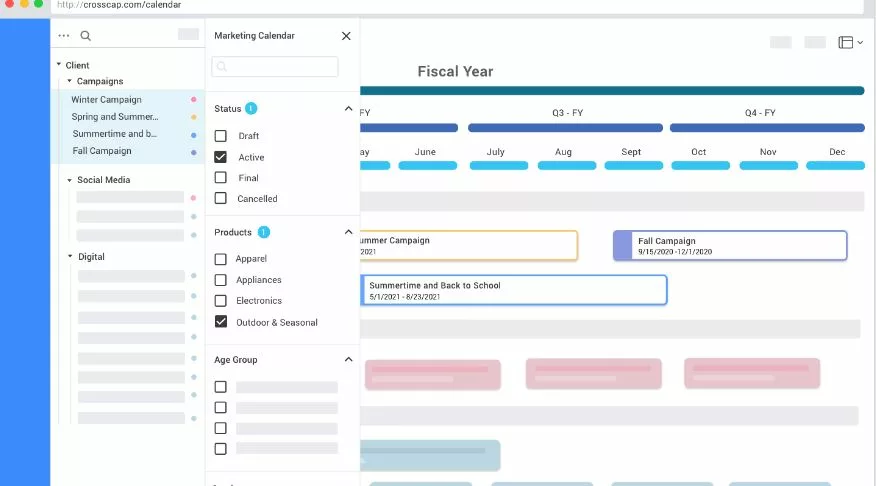The width and height of the screenshot is (876, 486).
Task: Select Summertime and b... campaign item
Action: pos(115,134)
